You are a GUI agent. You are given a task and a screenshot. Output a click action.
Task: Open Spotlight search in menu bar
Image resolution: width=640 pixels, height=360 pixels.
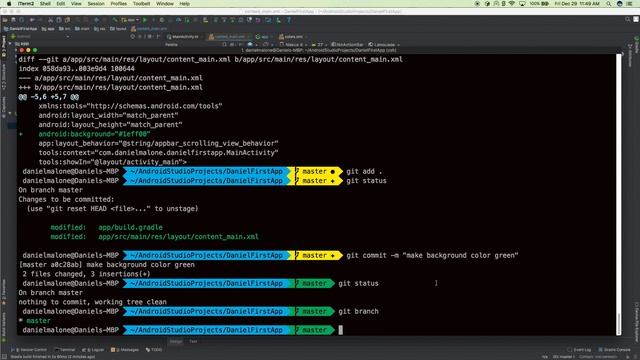[609, 4]
